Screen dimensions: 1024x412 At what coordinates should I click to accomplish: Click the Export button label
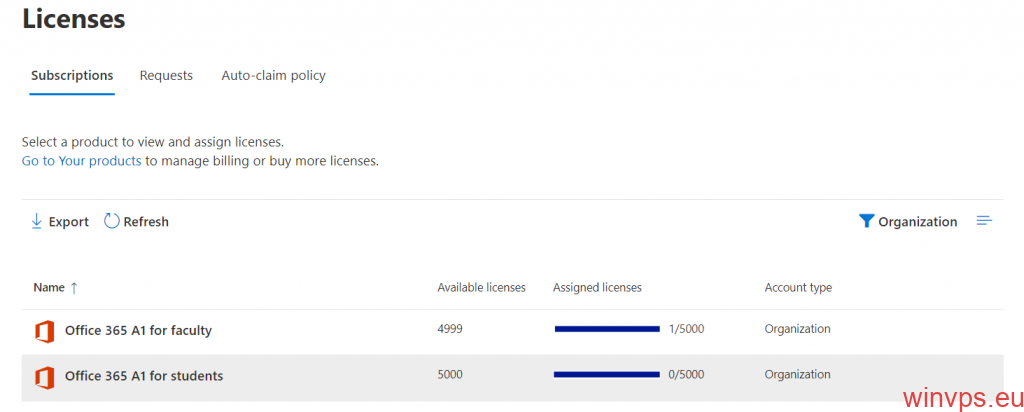pos(69,222)
